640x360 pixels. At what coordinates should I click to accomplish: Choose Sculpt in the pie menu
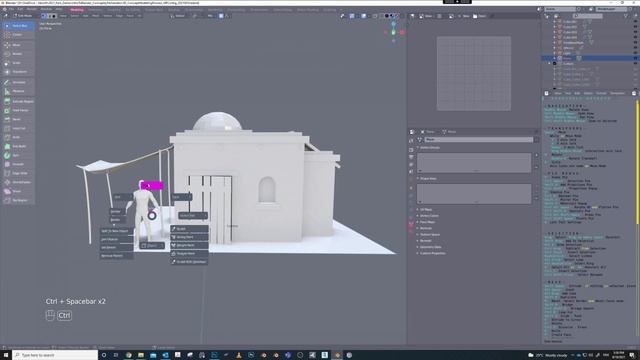tap(189, 229)
